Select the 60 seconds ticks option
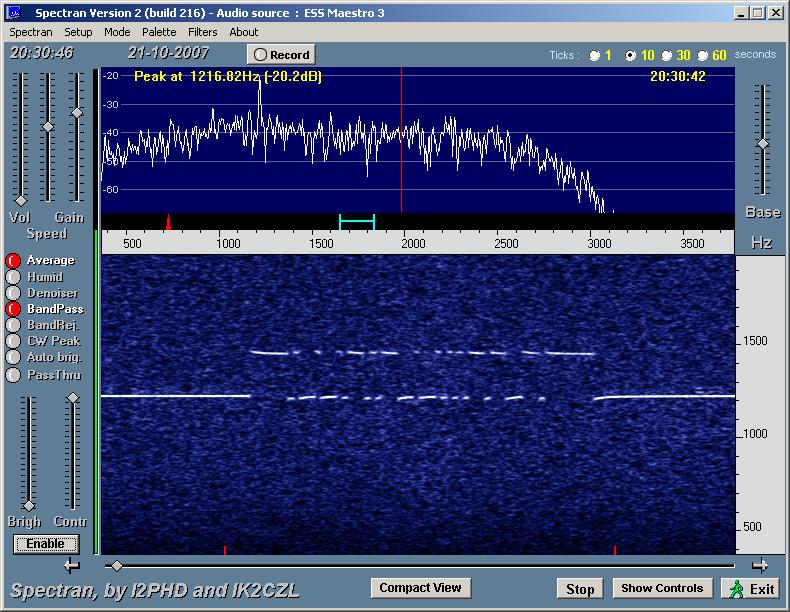Image resolution: width=790 pixels, height=612 pixels. point(703,55)
